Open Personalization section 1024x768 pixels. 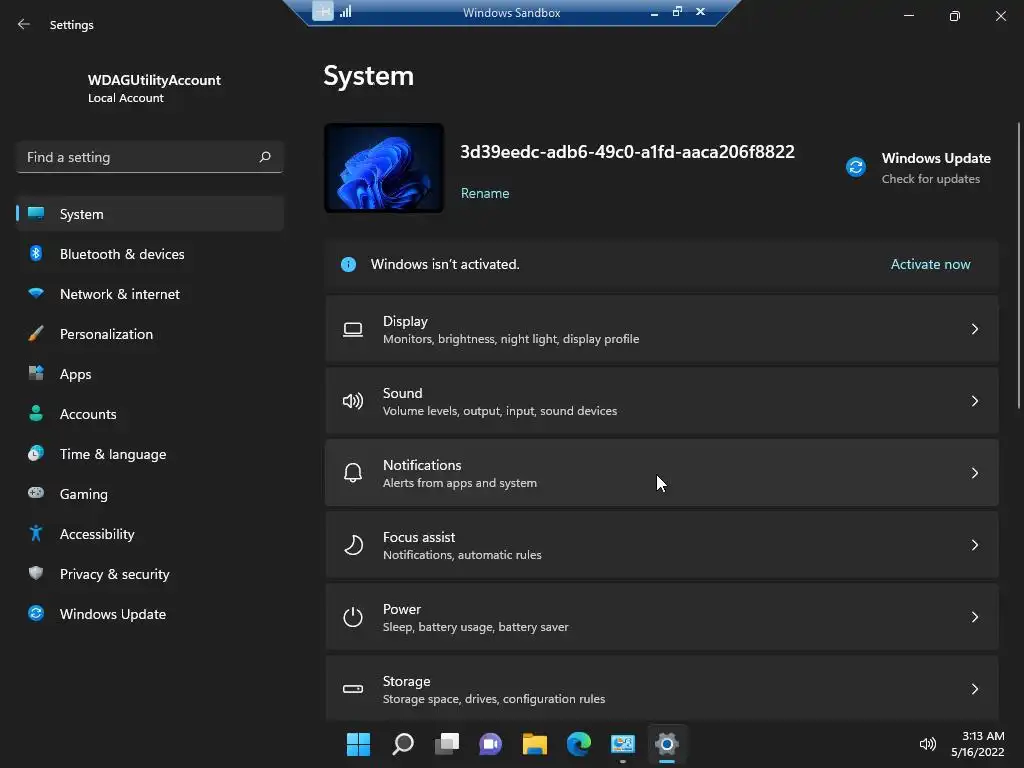pyautogui.click(x=150, y=334)
